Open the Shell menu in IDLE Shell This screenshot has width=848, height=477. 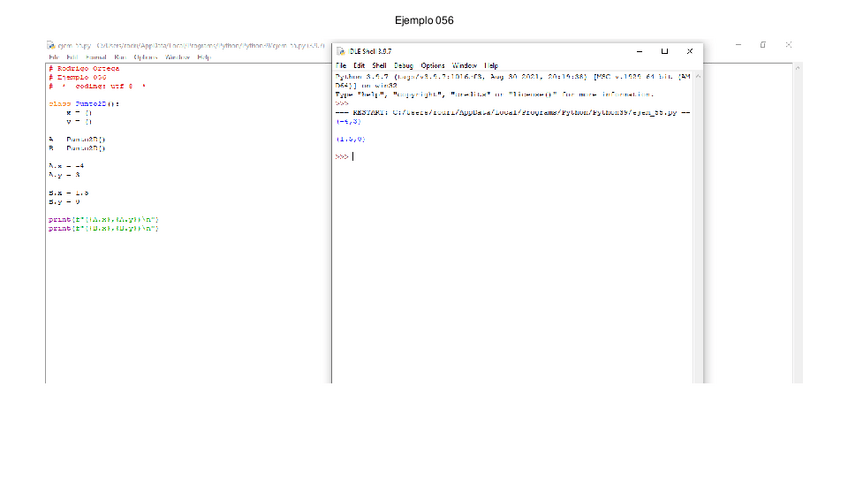point(379,65)
